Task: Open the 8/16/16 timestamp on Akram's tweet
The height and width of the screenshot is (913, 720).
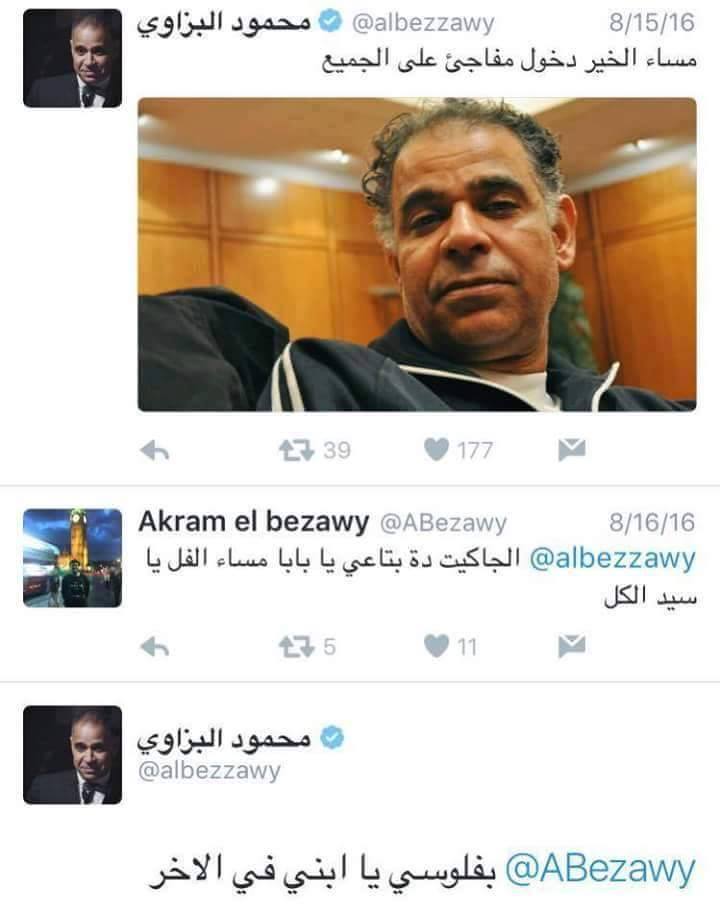Action: (x=652, y=522)
